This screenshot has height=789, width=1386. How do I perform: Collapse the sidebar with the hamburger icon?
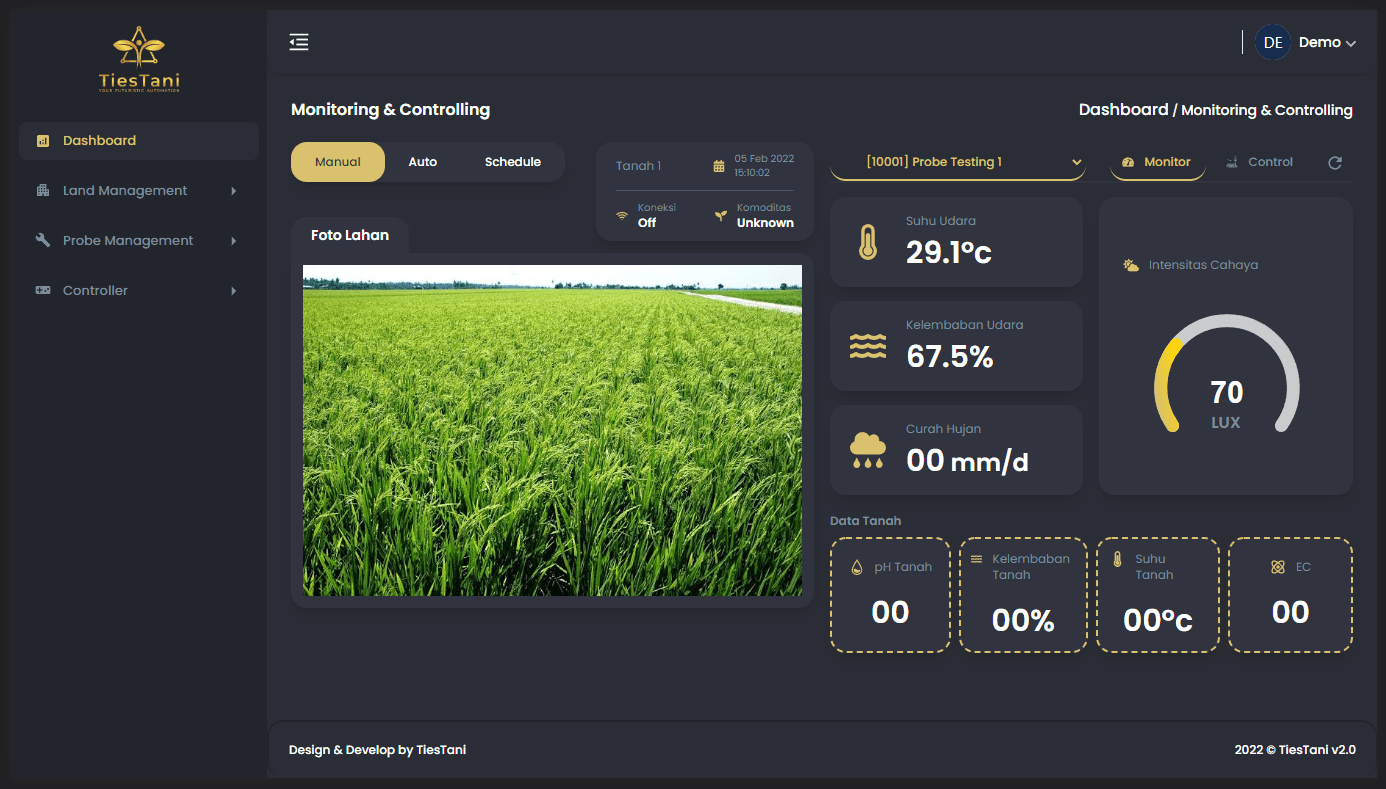[299, 42]
